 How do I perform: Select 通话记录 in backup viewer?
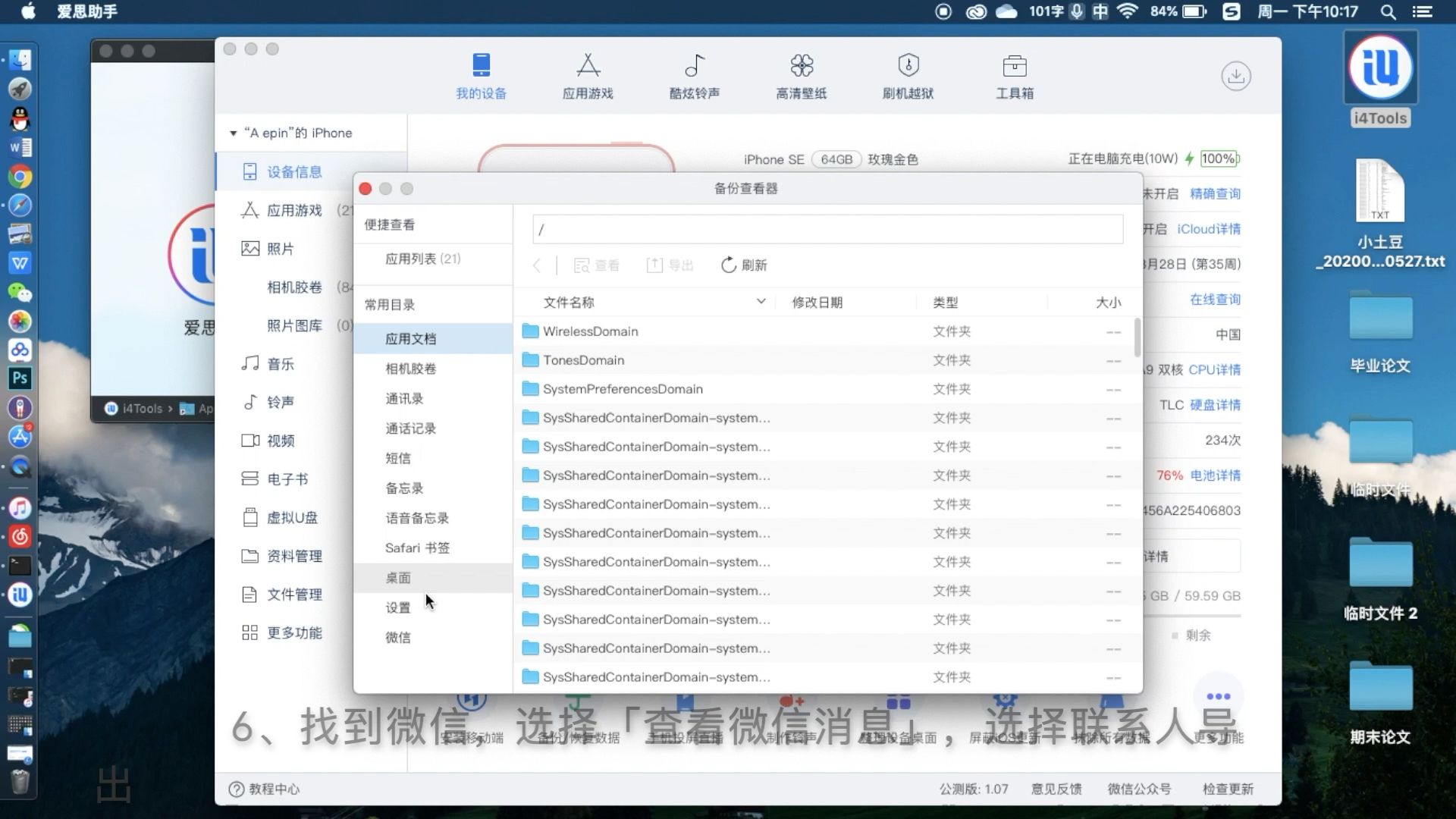tap(411, 428)
